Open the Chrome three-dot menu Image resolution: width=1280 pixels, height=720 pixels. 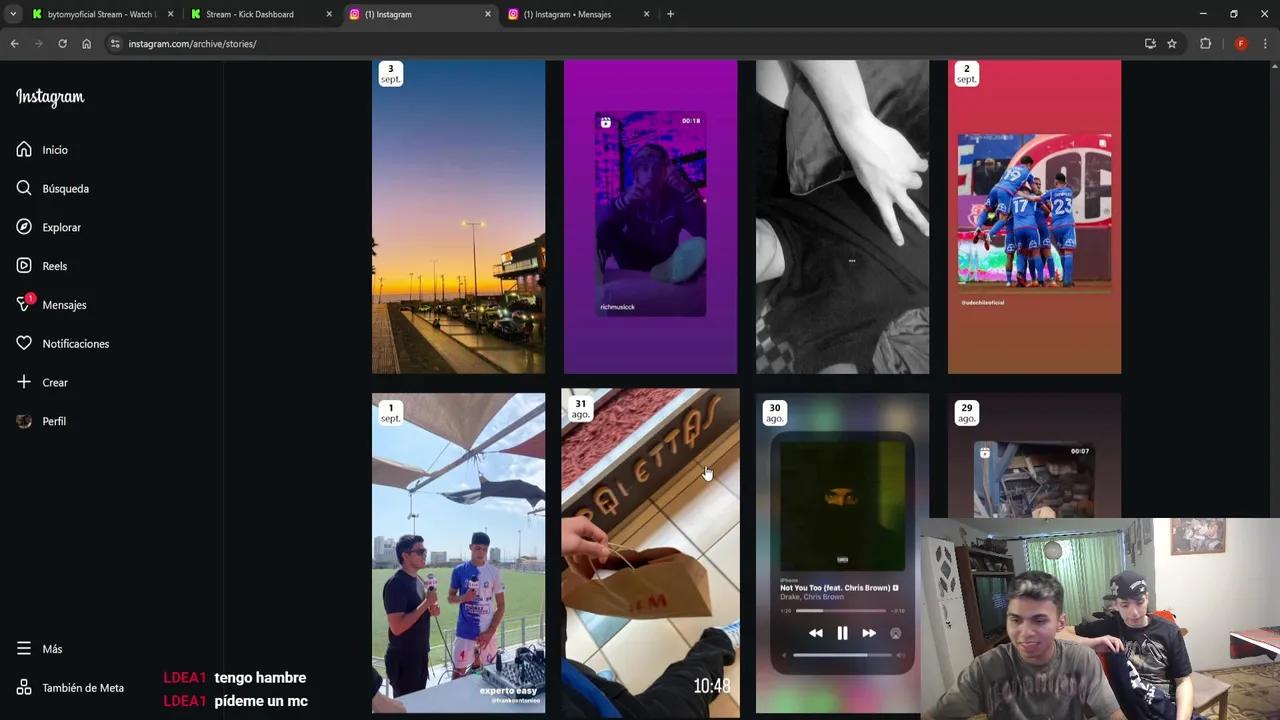pos(1265,44)
